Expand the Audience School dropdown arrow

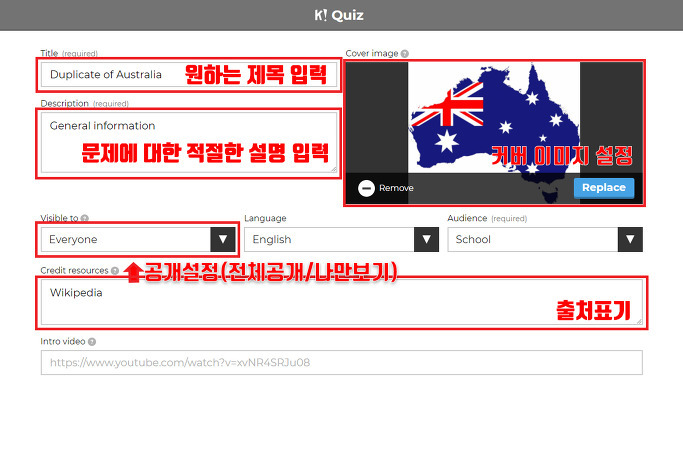click(630, 239)
